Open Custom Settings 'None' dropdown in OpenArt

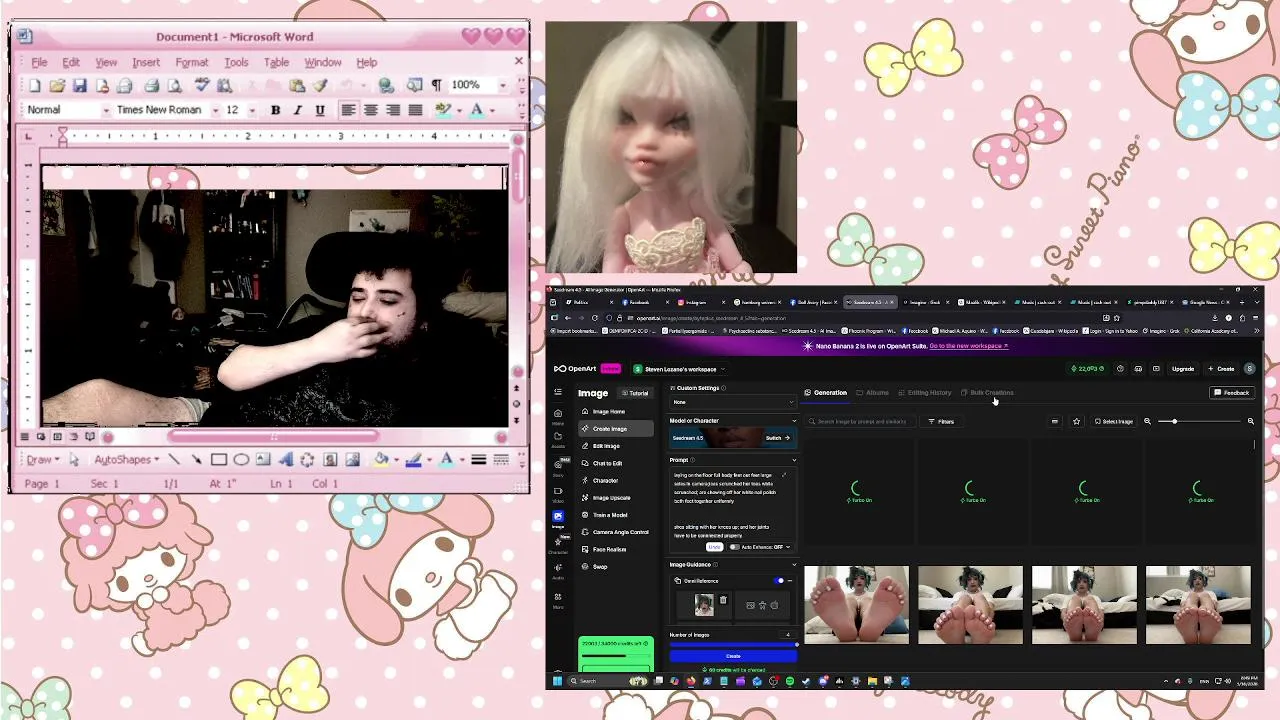pyautogui.click(x=733, y=402)
